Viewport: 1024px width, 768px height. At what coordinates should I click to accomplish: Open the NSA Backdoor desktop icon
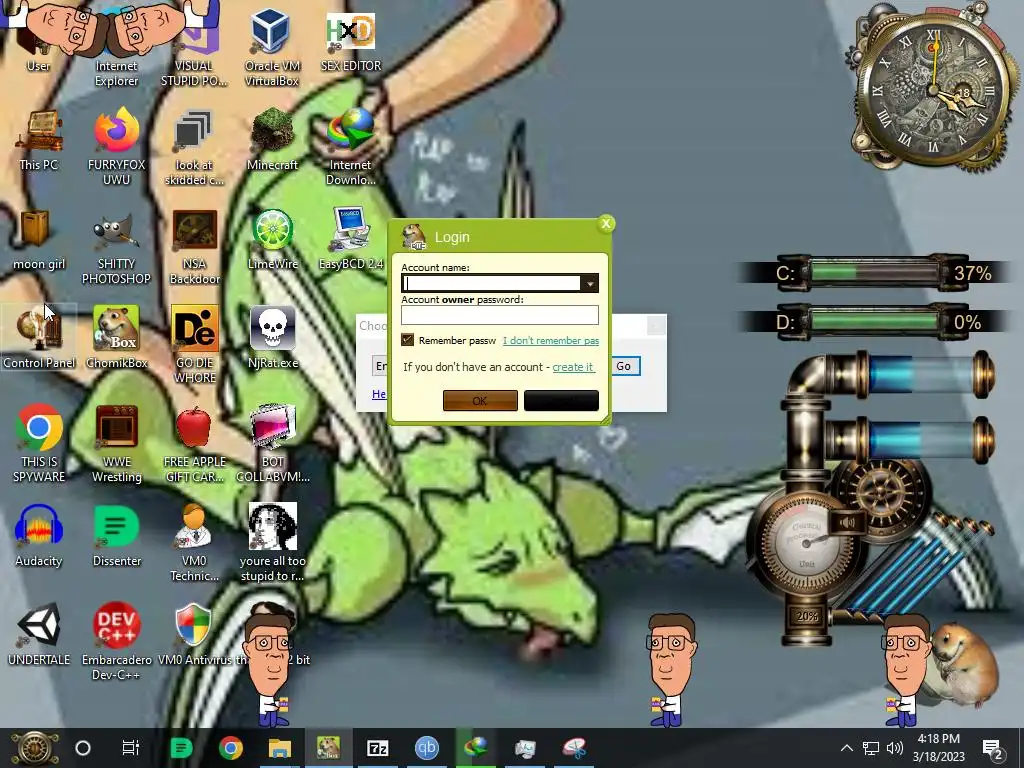[195, 247]
